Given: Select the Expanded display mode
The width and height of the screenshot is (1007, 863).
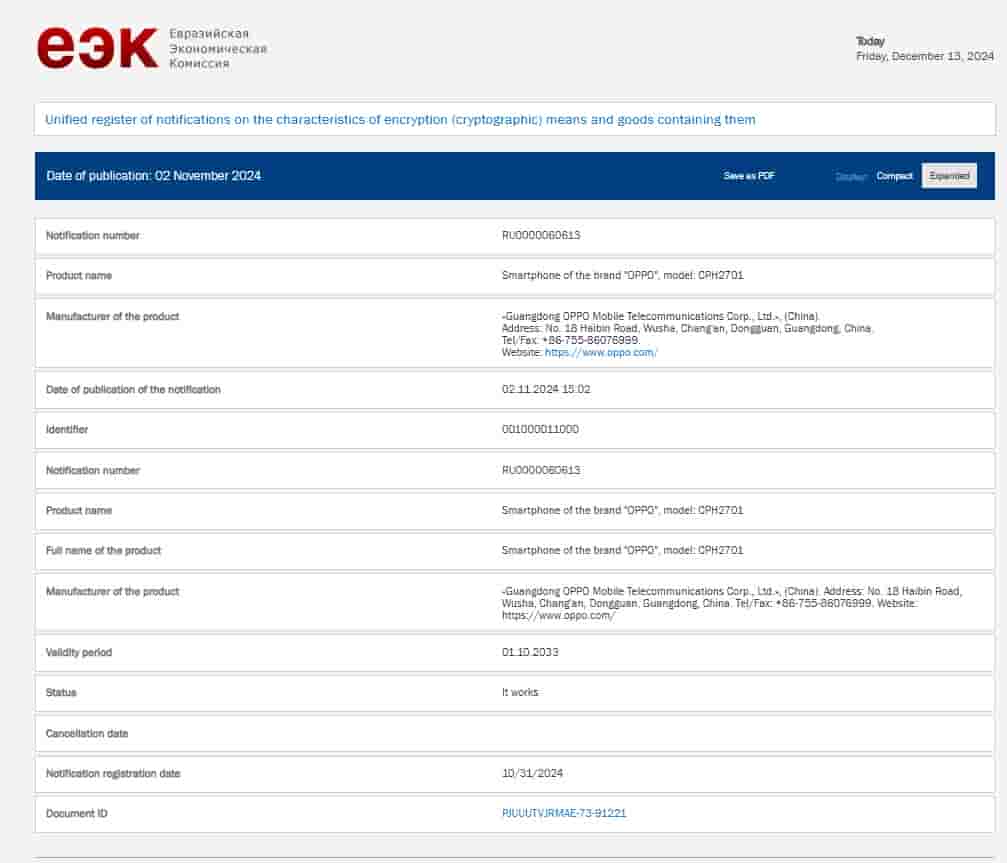Looking at the screenshot, I should [x=947, y=175].
